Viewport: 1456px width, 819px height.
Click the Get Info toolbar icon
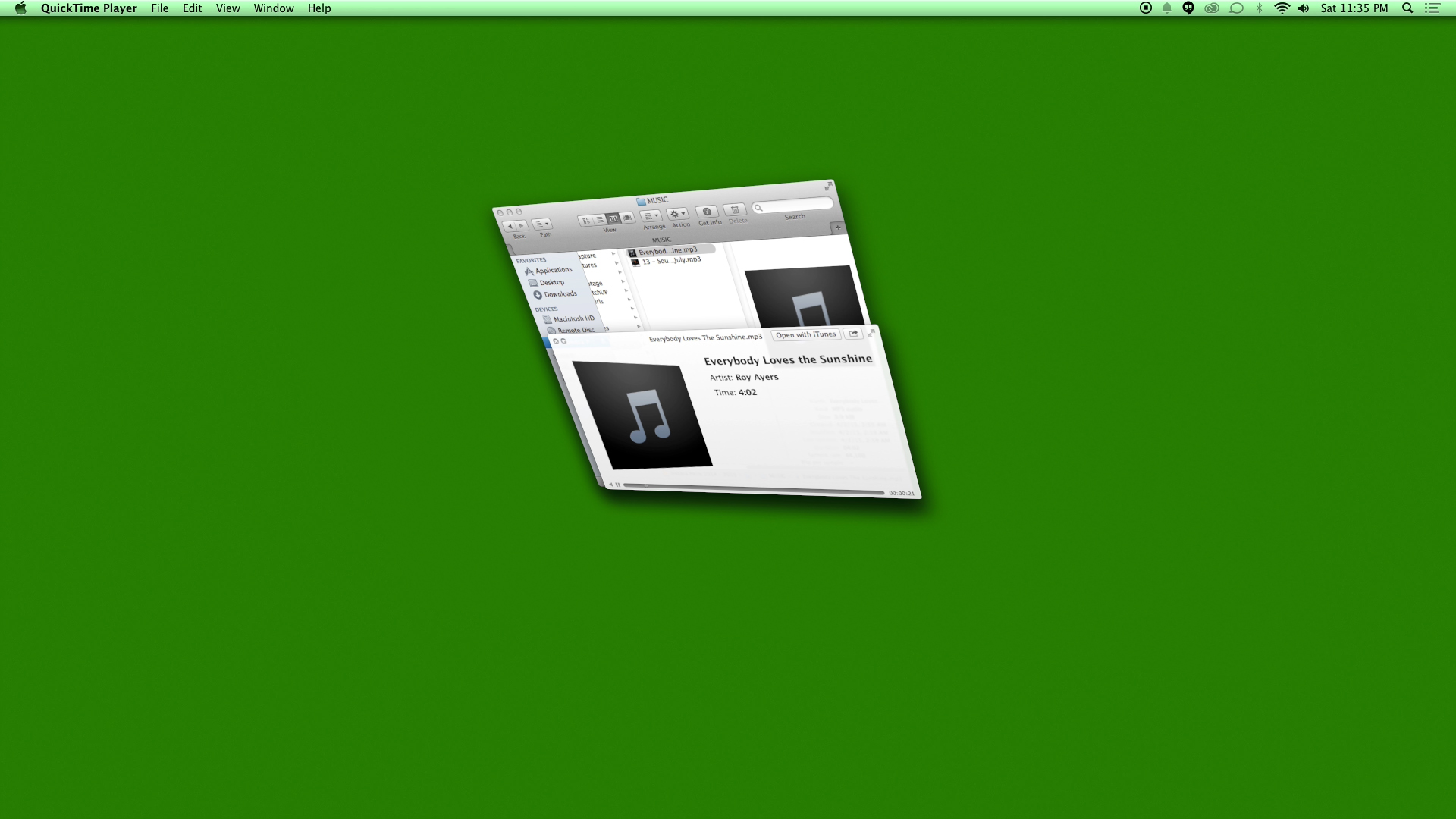(707, 212)
